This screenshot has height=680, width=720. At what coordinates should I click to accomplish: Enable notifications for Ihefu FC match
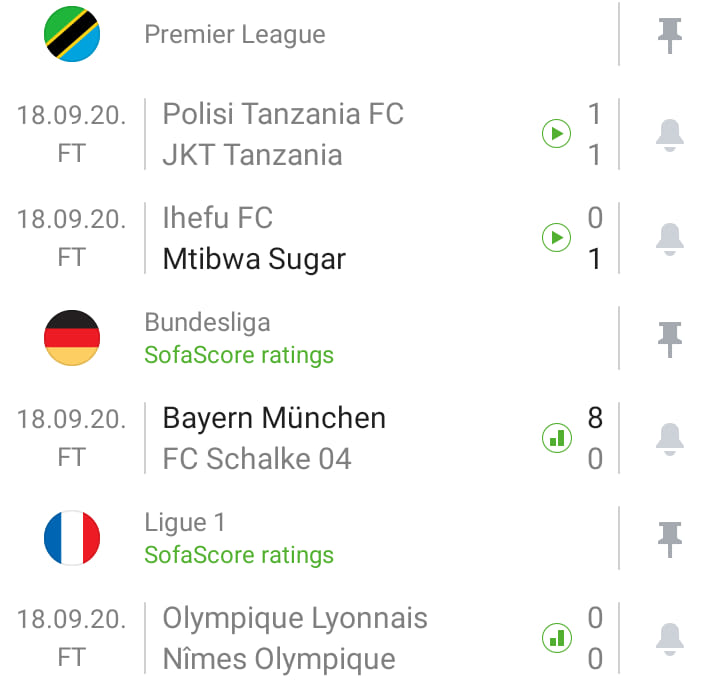point(669,239)
